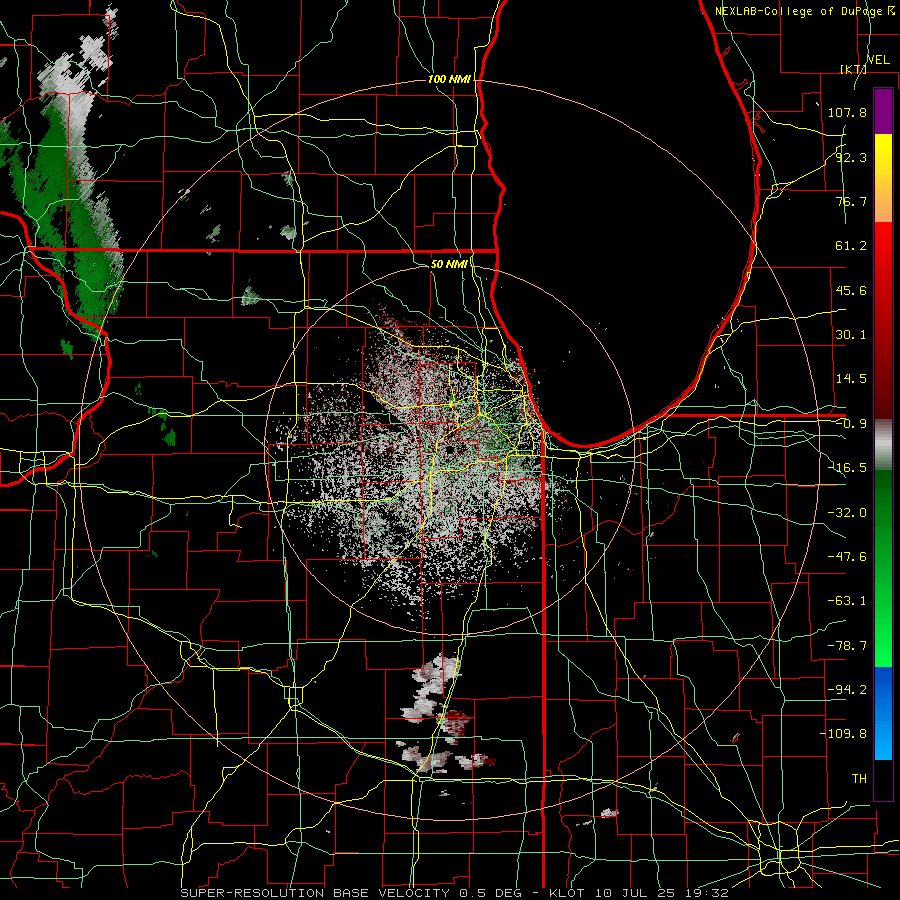Click the 14.5 legend value
The height and width of the screenshot is (900, 900).
851,379
